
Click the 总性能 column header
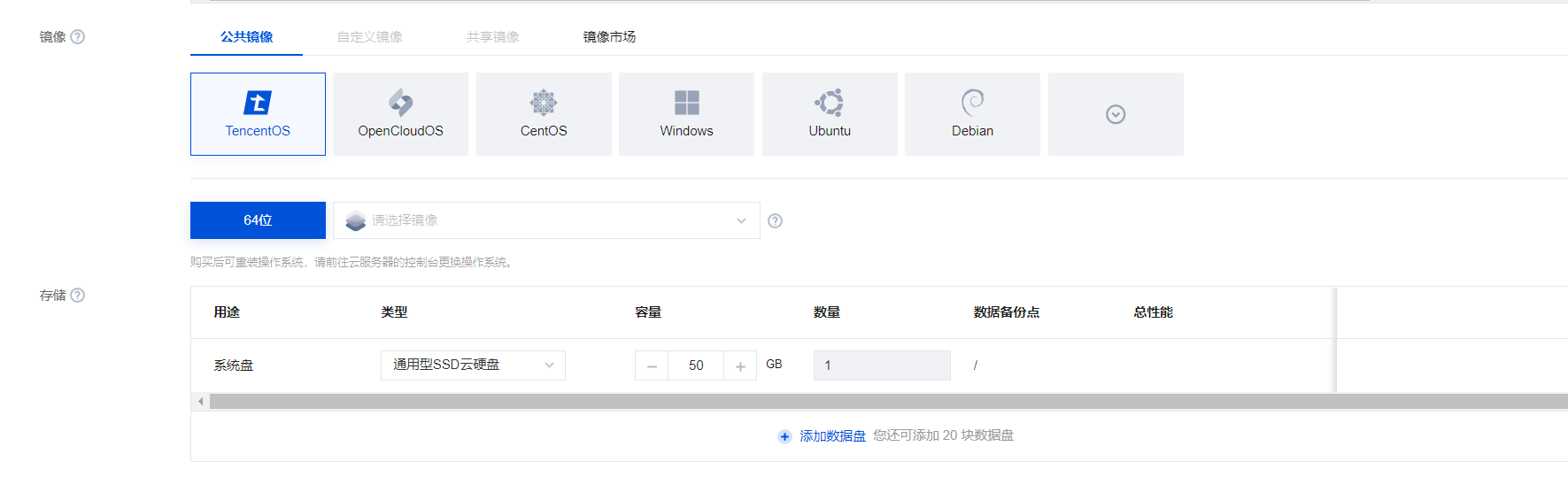[x=1153, y=312]
